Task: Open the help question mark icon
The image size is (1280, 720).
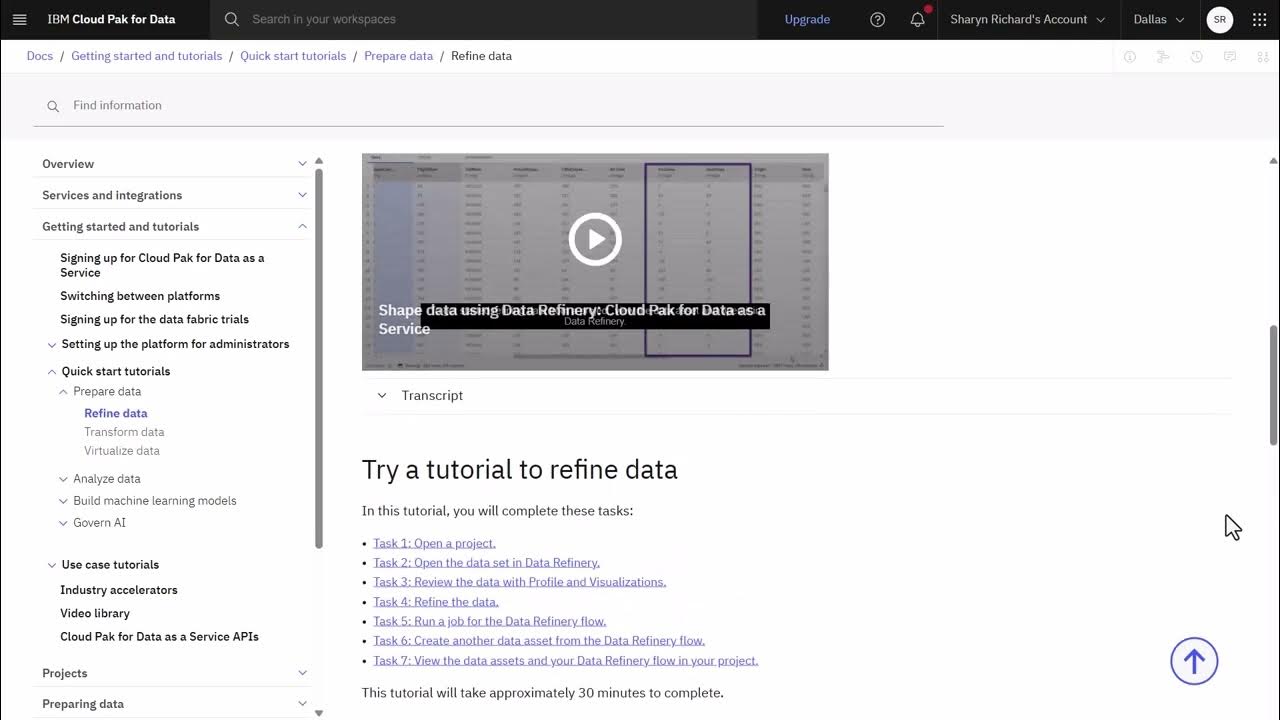Action: [x=878, y=19]
